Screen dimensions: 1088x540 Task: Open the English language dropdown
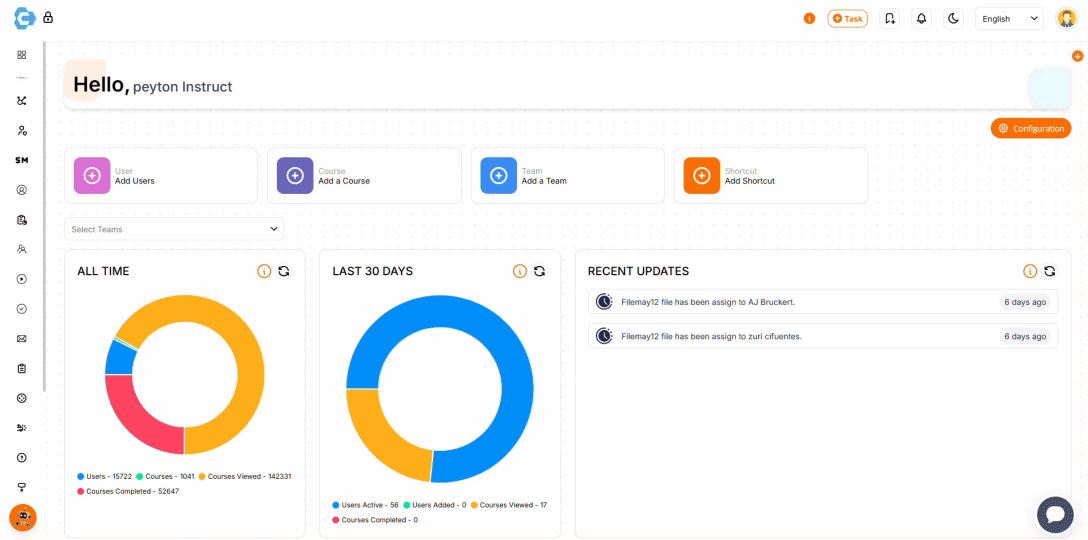pyautogui.click(x=1009, y=18)
